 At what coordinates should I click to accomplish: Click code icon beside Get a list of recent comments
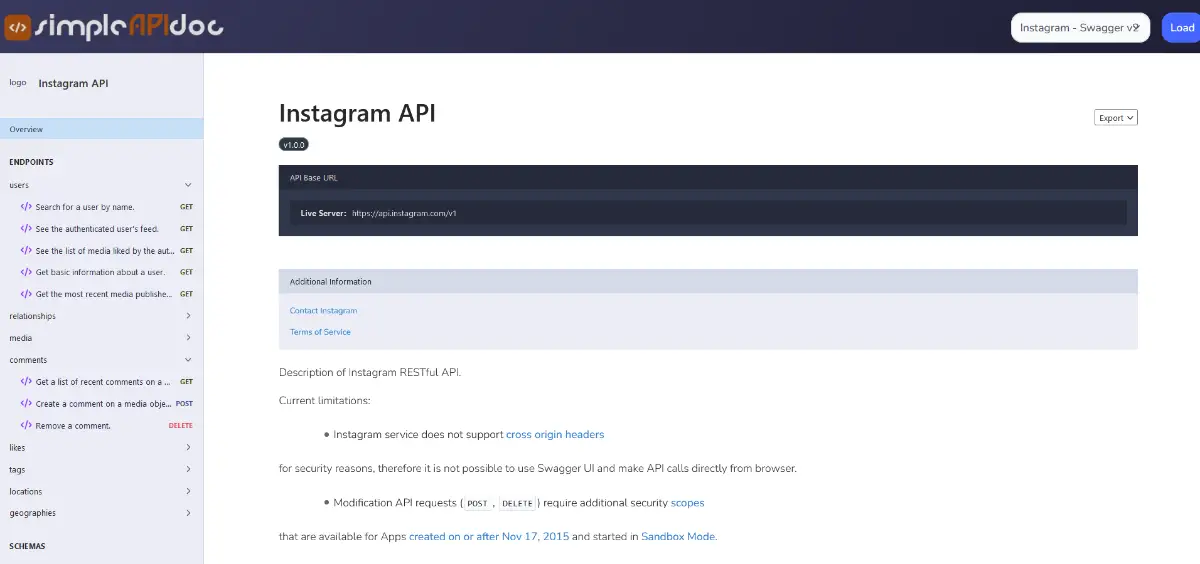26,382
